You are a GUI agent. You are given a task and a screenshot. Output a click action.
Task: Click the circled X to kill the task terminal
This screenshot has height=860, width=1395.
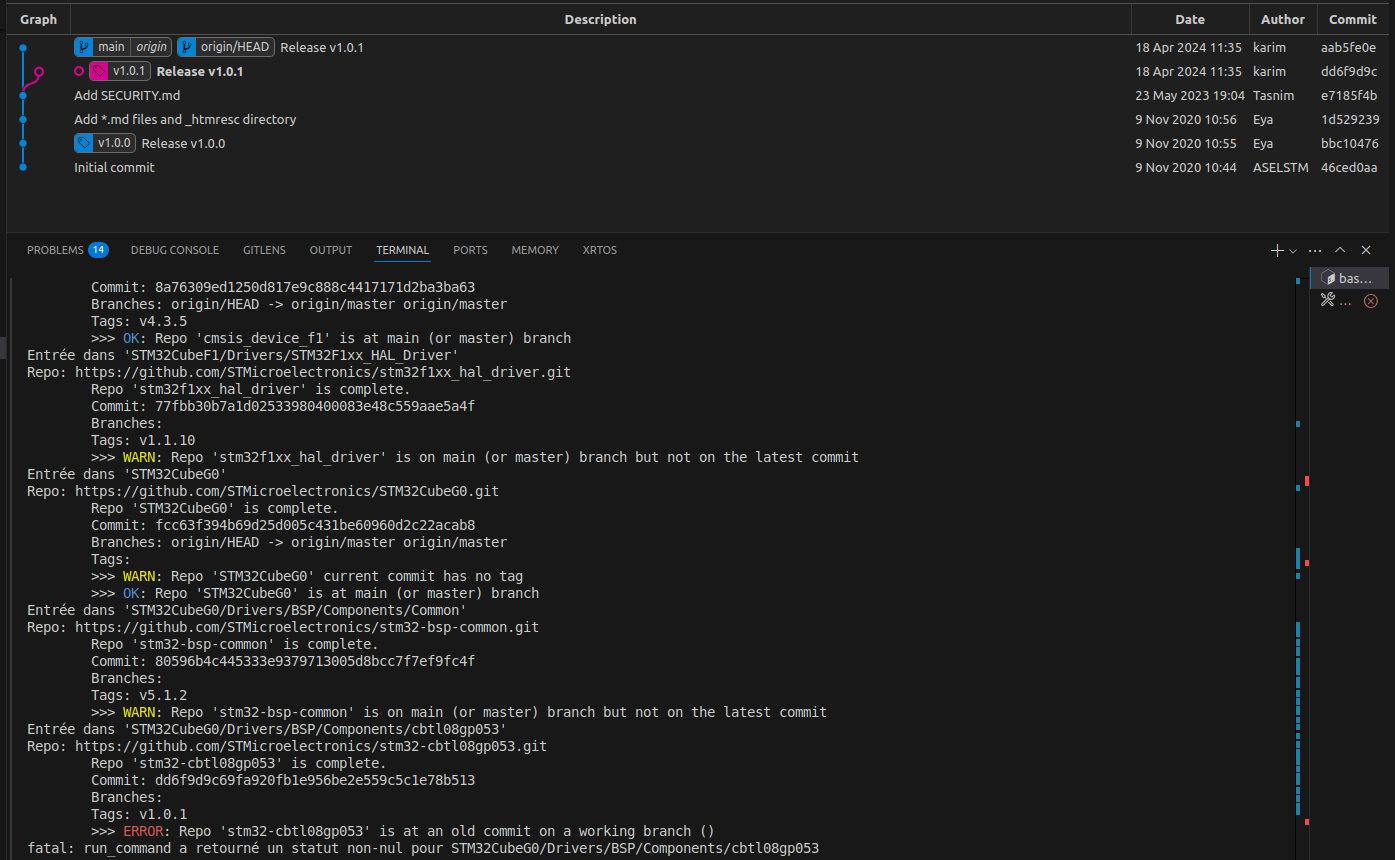1371,300
